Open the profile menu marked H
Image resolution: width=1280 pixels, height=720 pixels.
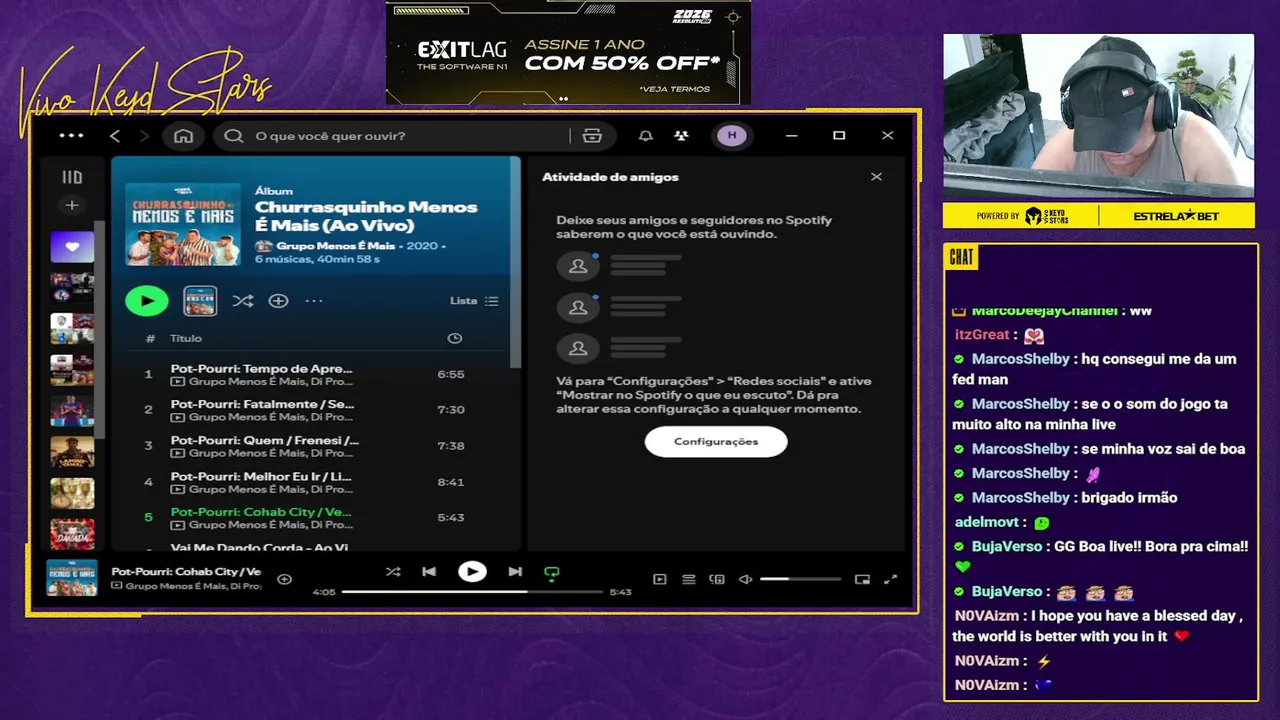pos(732,136)
